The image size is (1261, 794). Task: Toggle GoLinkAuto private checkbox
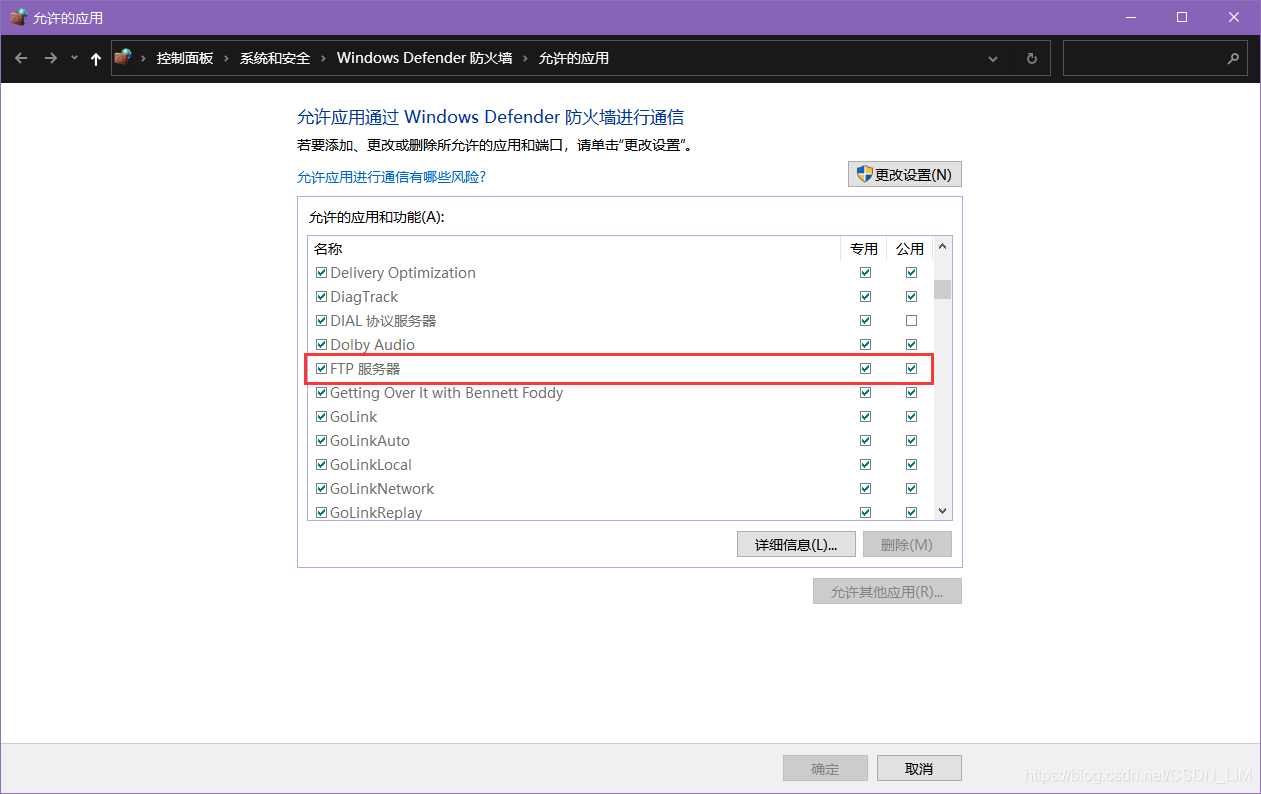click(x=865, y=440)
